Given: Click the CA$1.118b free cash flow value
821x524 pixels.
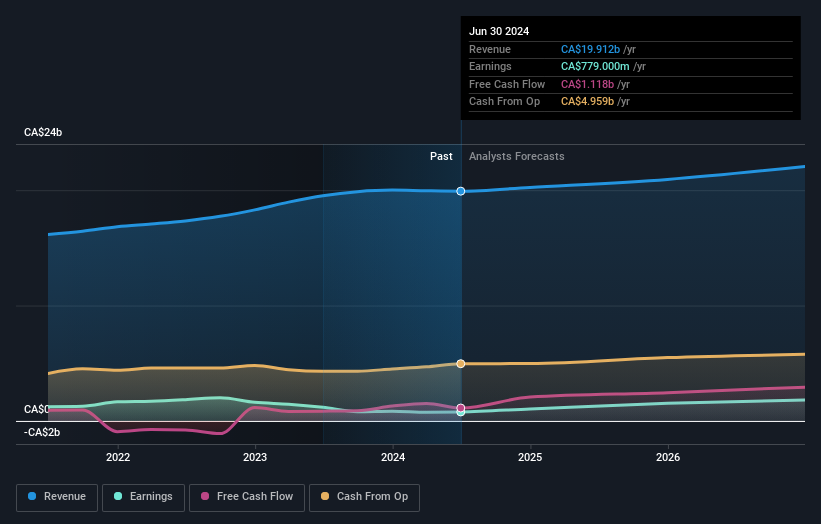Looking at the screenshot, I should tap(587, 84).
